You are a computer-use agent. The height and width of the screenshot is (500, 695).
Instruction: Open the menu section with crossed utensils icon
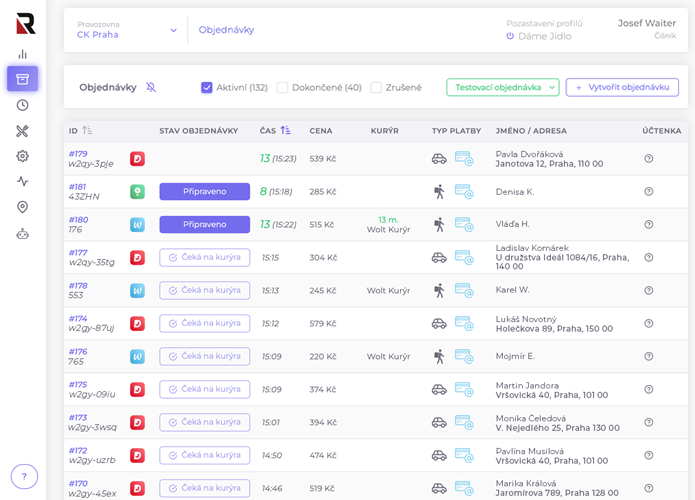pos(22,131)
